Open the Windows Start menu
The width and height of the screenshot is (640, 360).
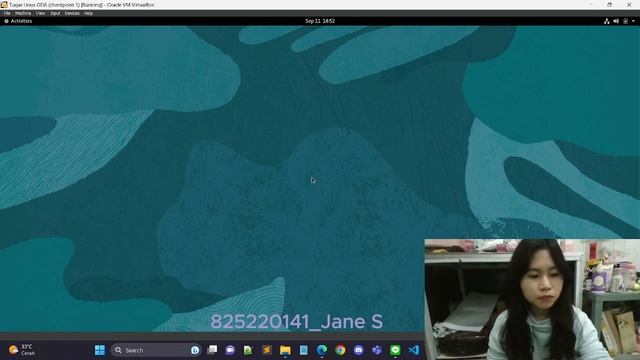(100, 350)
